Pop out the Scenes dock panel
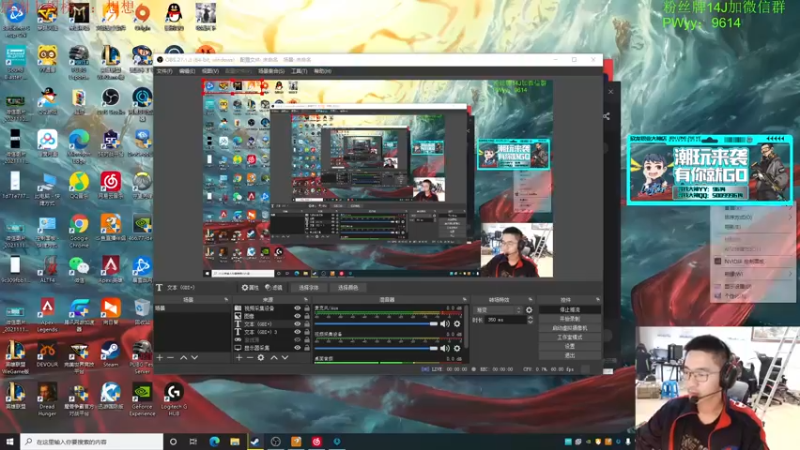 [x=226, y=299]
